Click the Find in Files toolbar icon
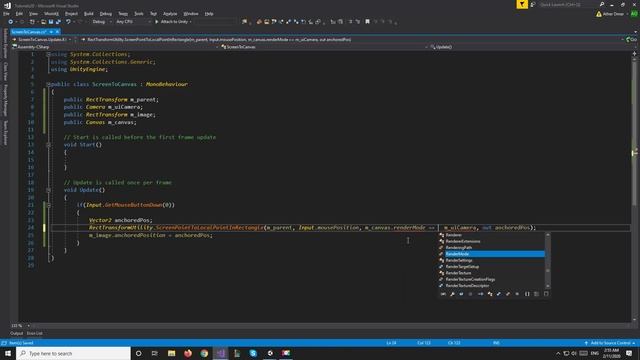640x360 pixels. [244, 22]
